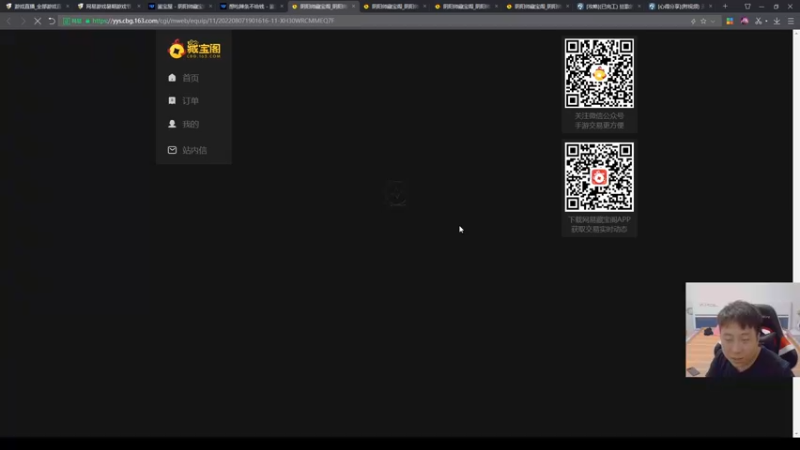
Task: Switch to the second browser tab
Action: pyautogui.click(x=108, y=6)
